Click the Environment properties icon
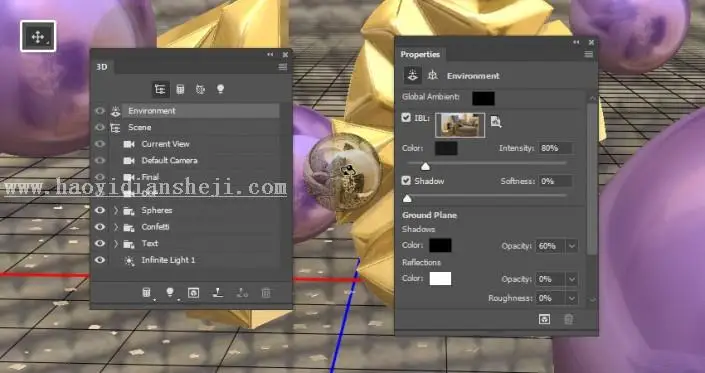705x373 pixels. (x=412, y=75)
